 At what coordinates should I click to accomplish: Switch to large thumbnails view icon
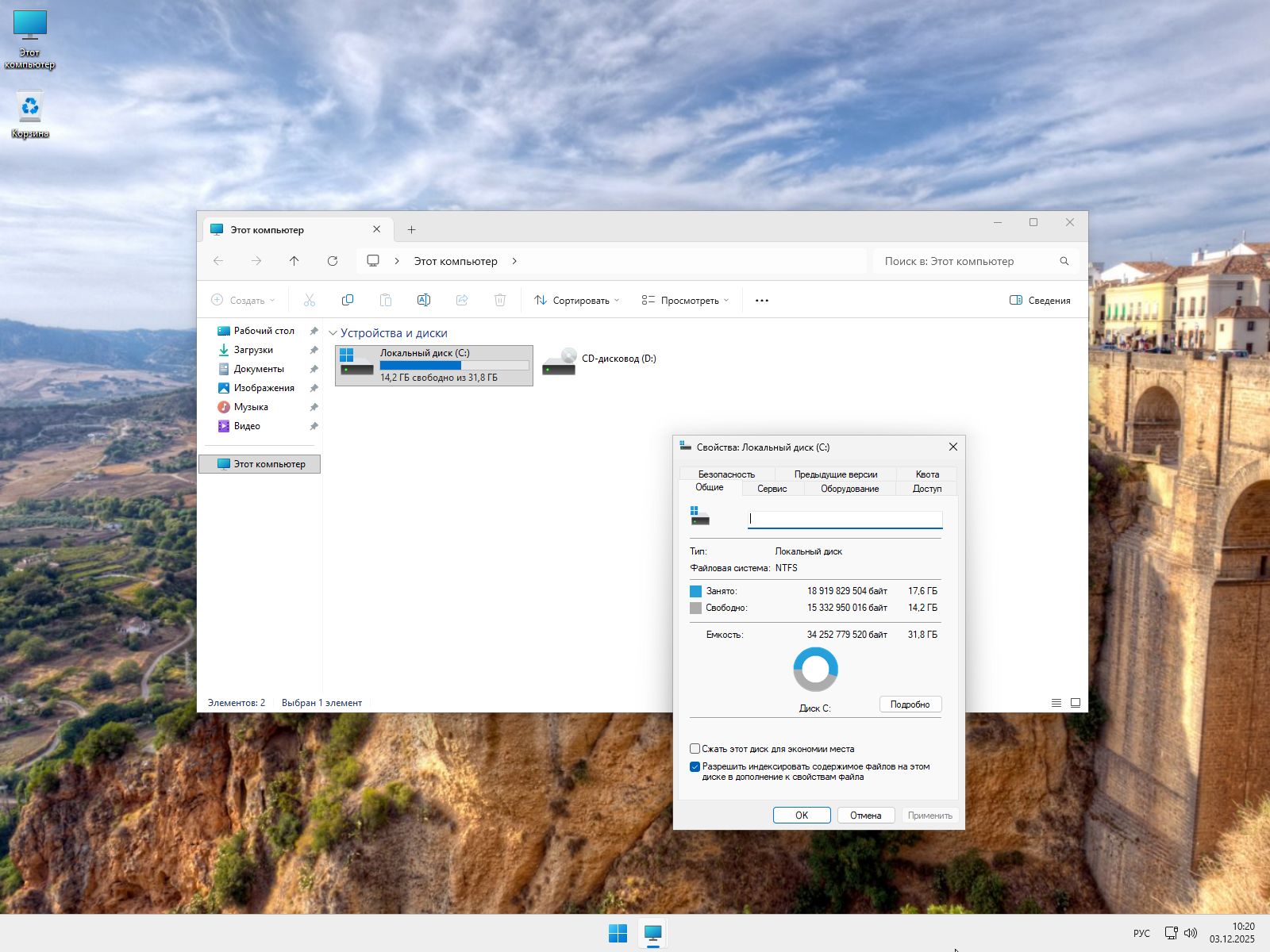[1076, 703]
